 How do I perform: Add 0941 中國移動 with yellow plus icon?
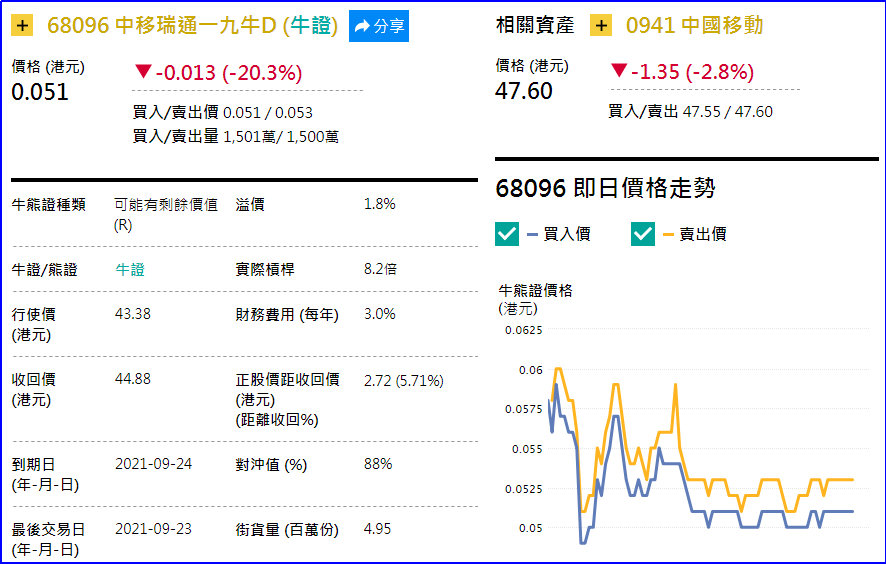601,25
